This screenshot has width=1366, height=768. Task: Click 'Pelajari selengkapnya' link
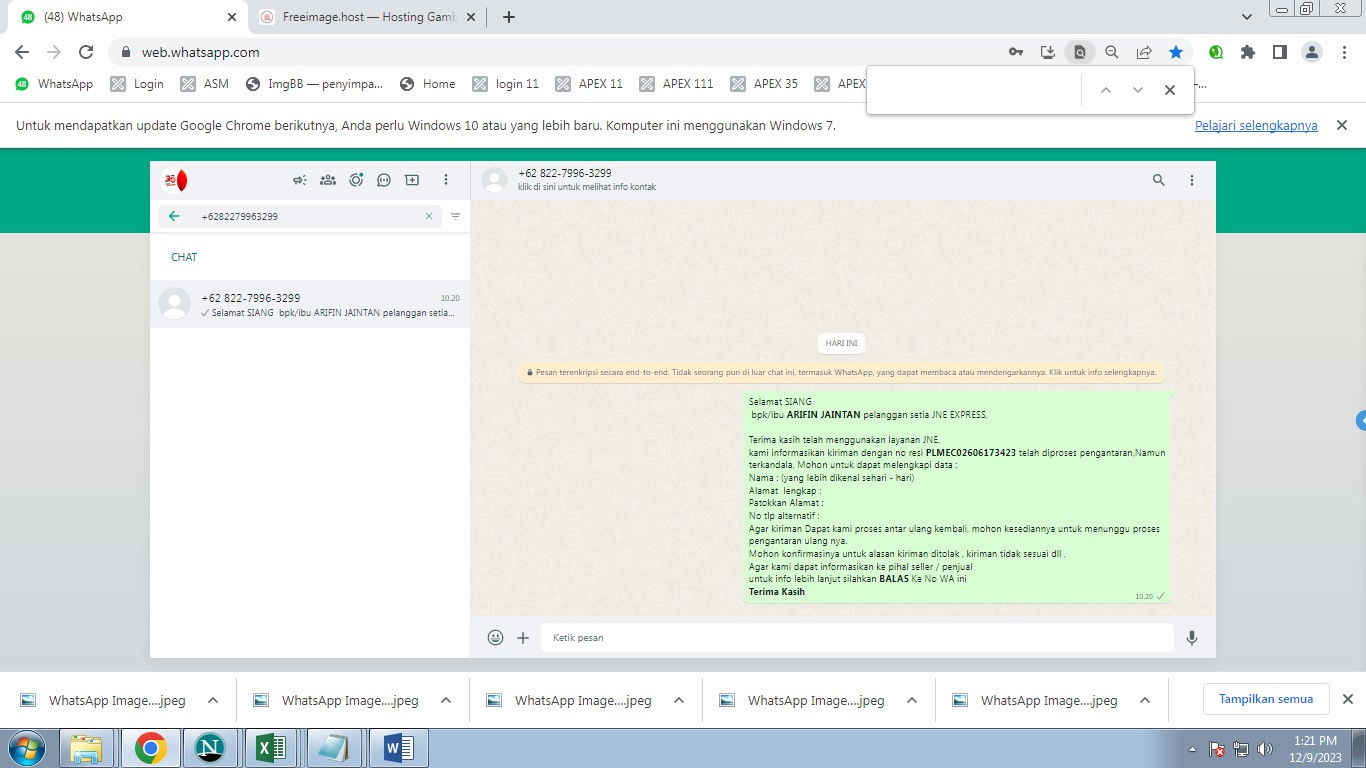pyautogui.click(x=1256, y=126)
